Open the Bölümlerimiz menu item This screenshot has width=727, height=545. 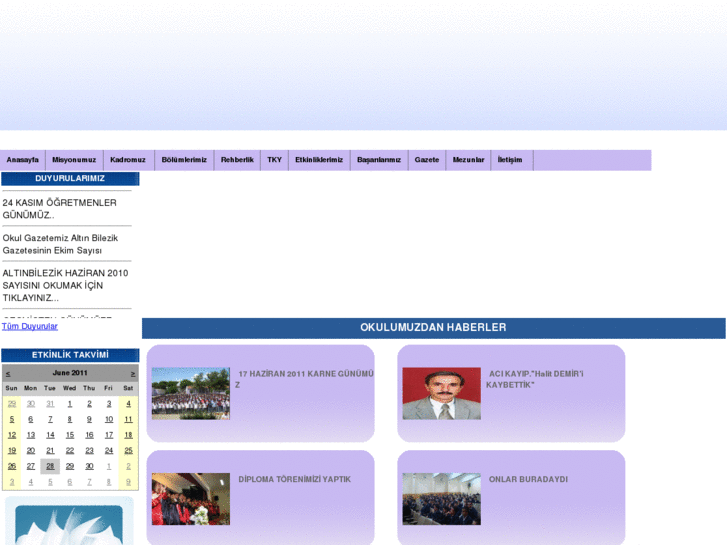pyautogui.click(x=184, y=160)
